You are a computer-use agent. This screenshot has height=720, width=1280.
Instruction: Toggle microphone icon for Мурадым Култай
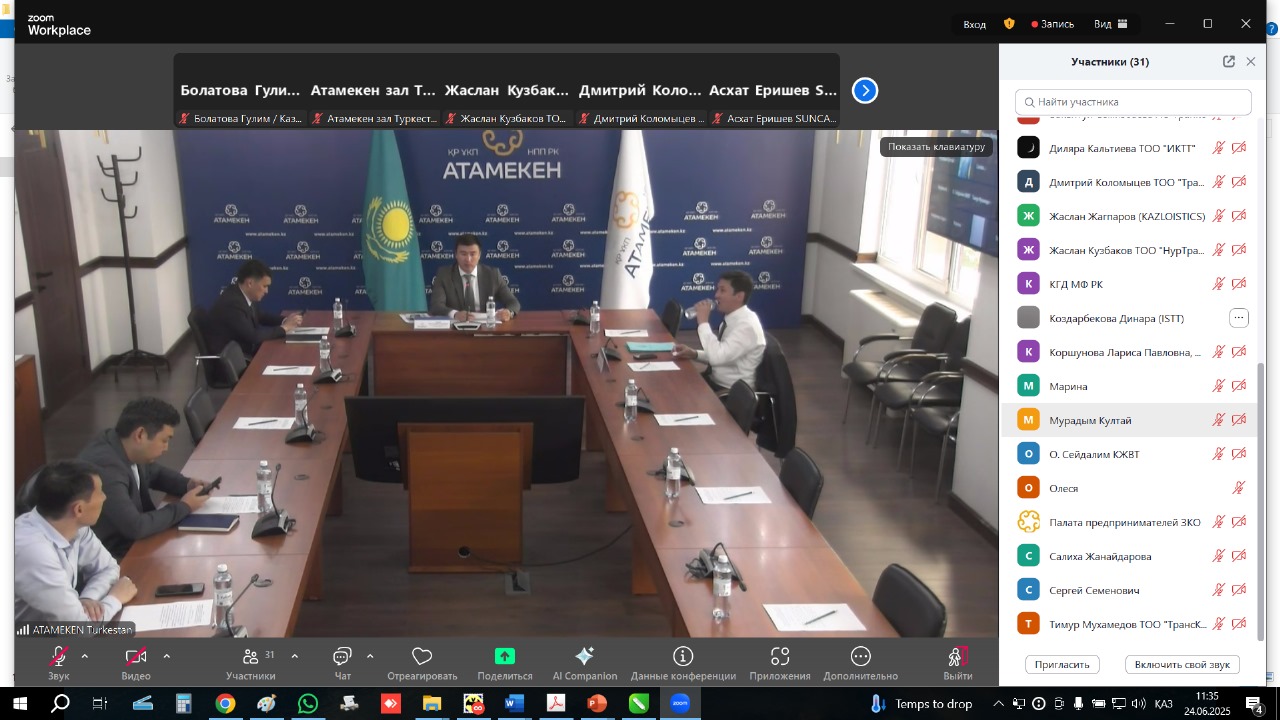[1219, 420]
